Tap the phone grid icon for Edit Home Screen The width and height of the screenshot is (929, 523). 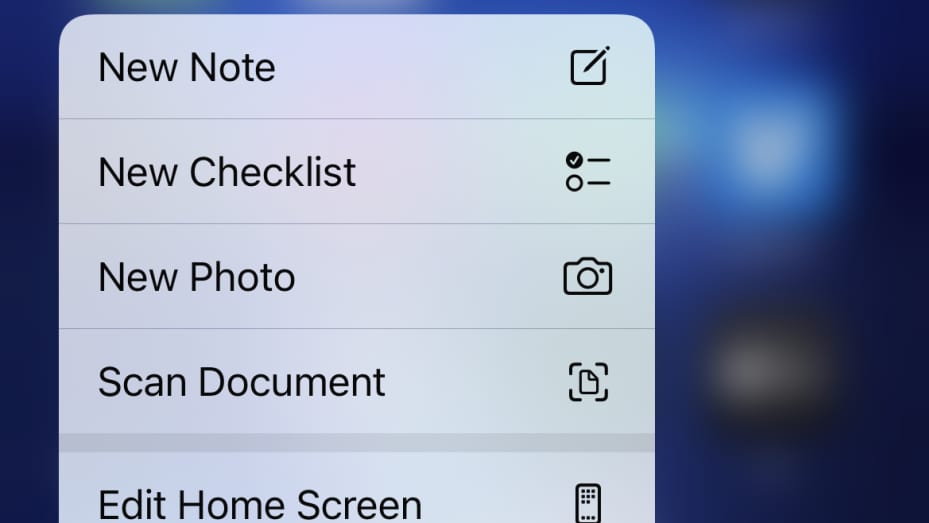pyautogui.click(x=588, y=503)
